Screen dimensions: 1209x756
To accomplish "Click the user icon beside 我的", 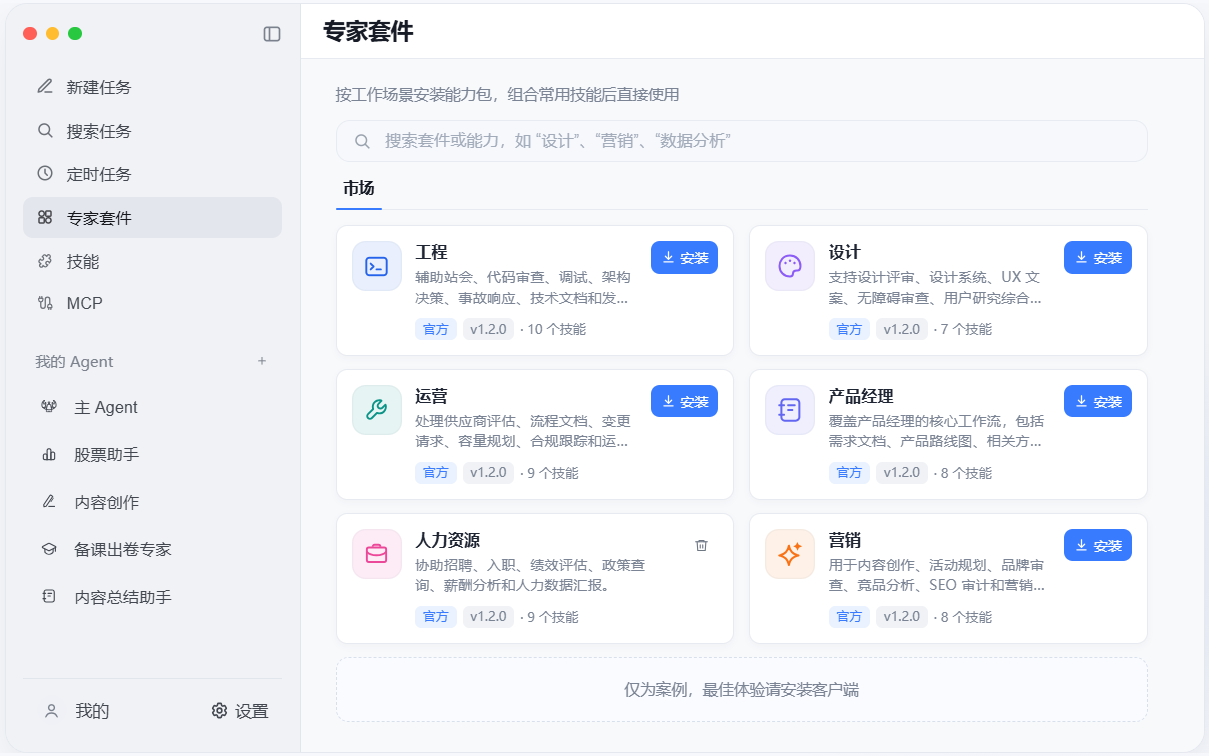I will [51, 711].
